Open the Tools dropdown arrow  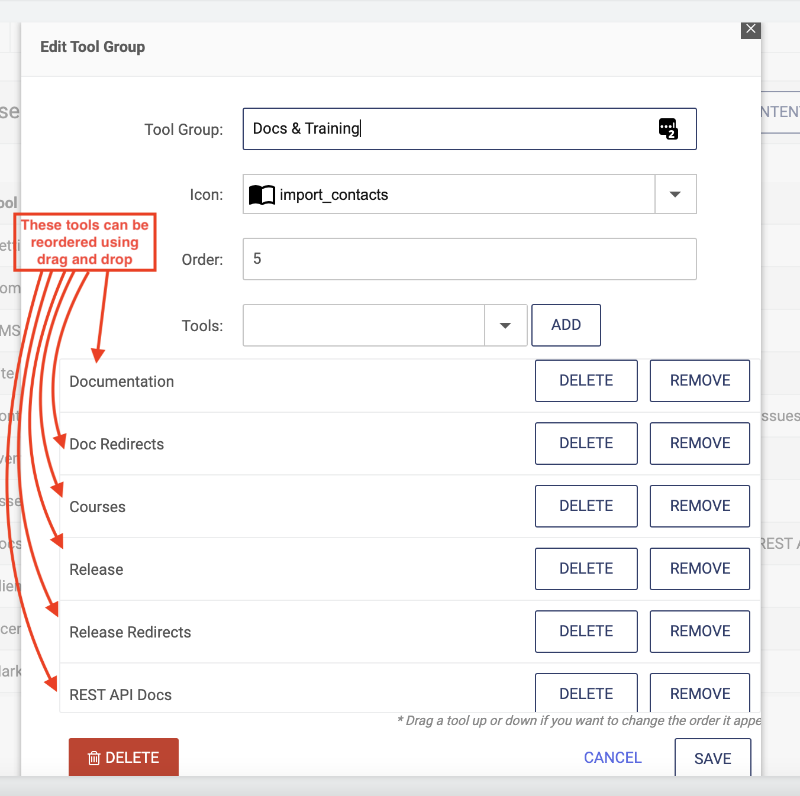[x=506, y=325]
